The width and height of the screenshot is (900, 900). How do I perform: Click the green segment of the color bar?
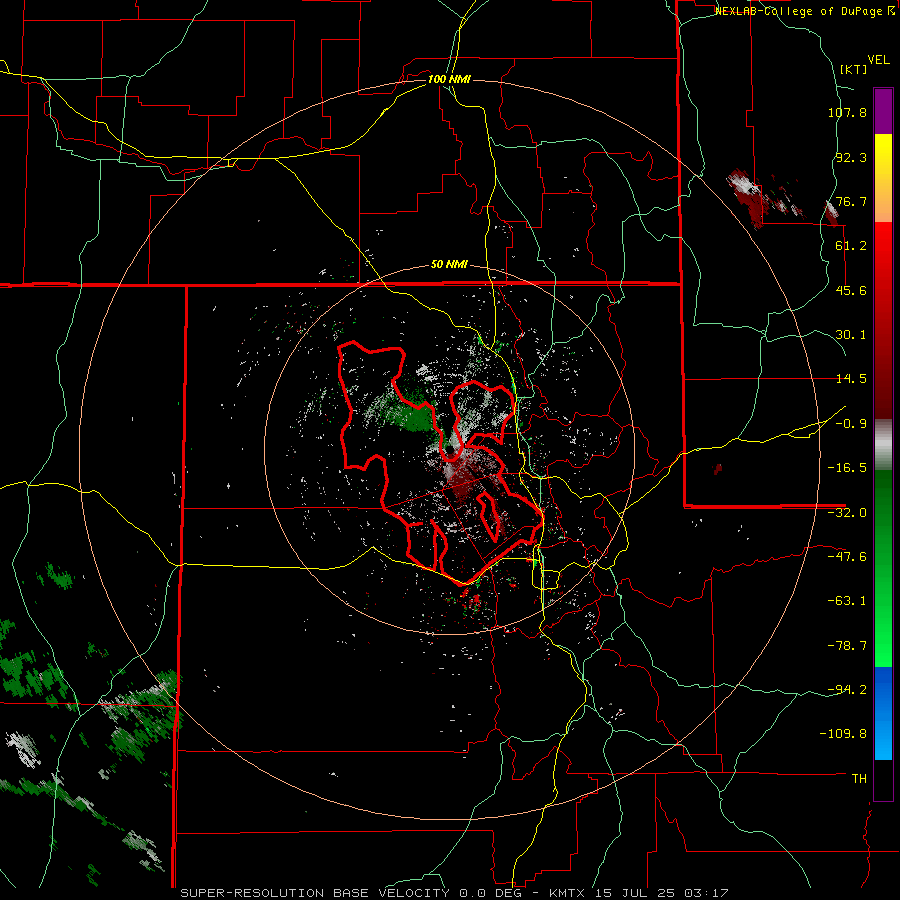pos(883,568)
